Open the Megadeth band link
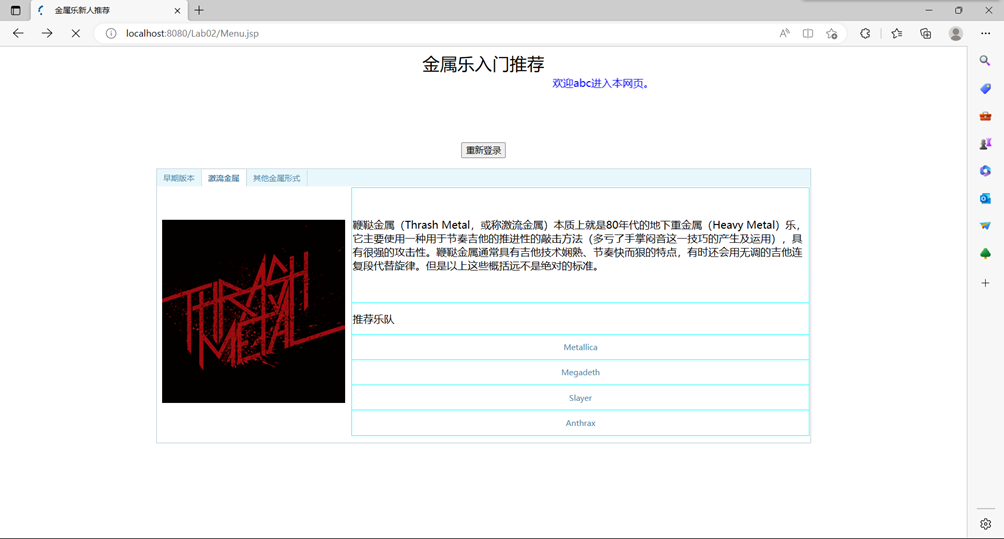The width and height of the screenshot is (1004, 539). click(x=580, y=372)
